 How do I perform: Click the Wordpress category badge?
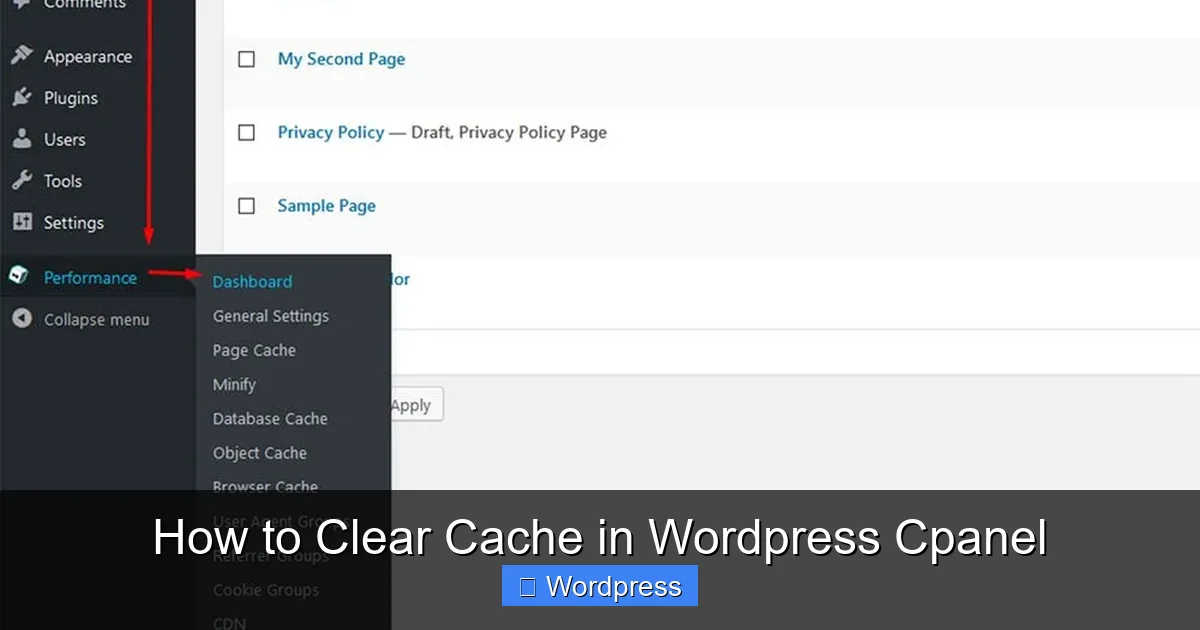(x=599, y=586)
